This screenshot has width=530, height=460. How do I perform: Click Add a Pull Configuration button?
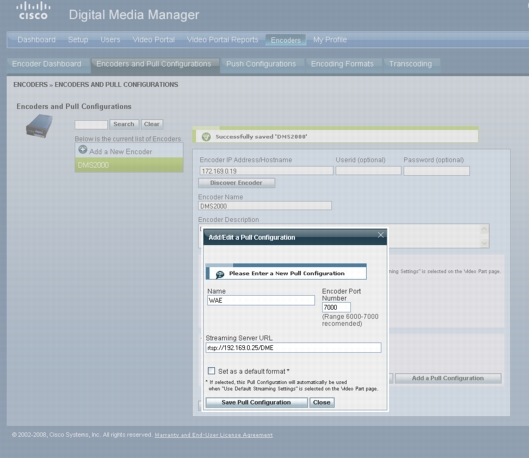pyautogui.click(x=448, y=378)
